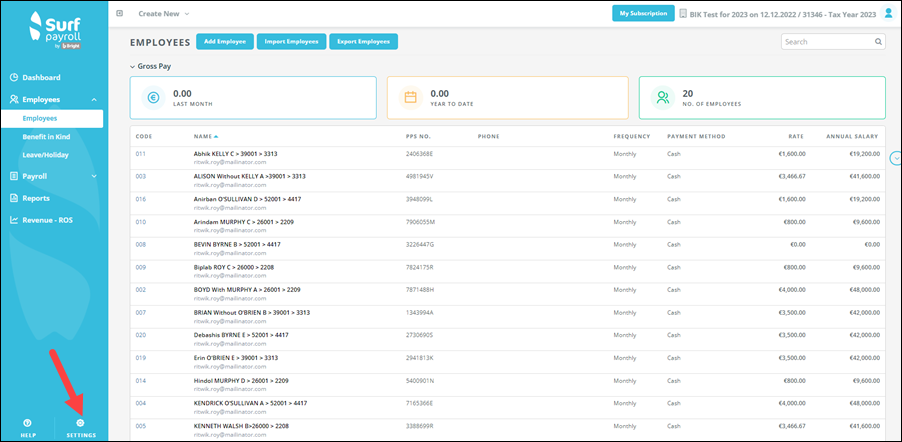Open employee code 009 link
902x442 pixels.
(141, 267)
